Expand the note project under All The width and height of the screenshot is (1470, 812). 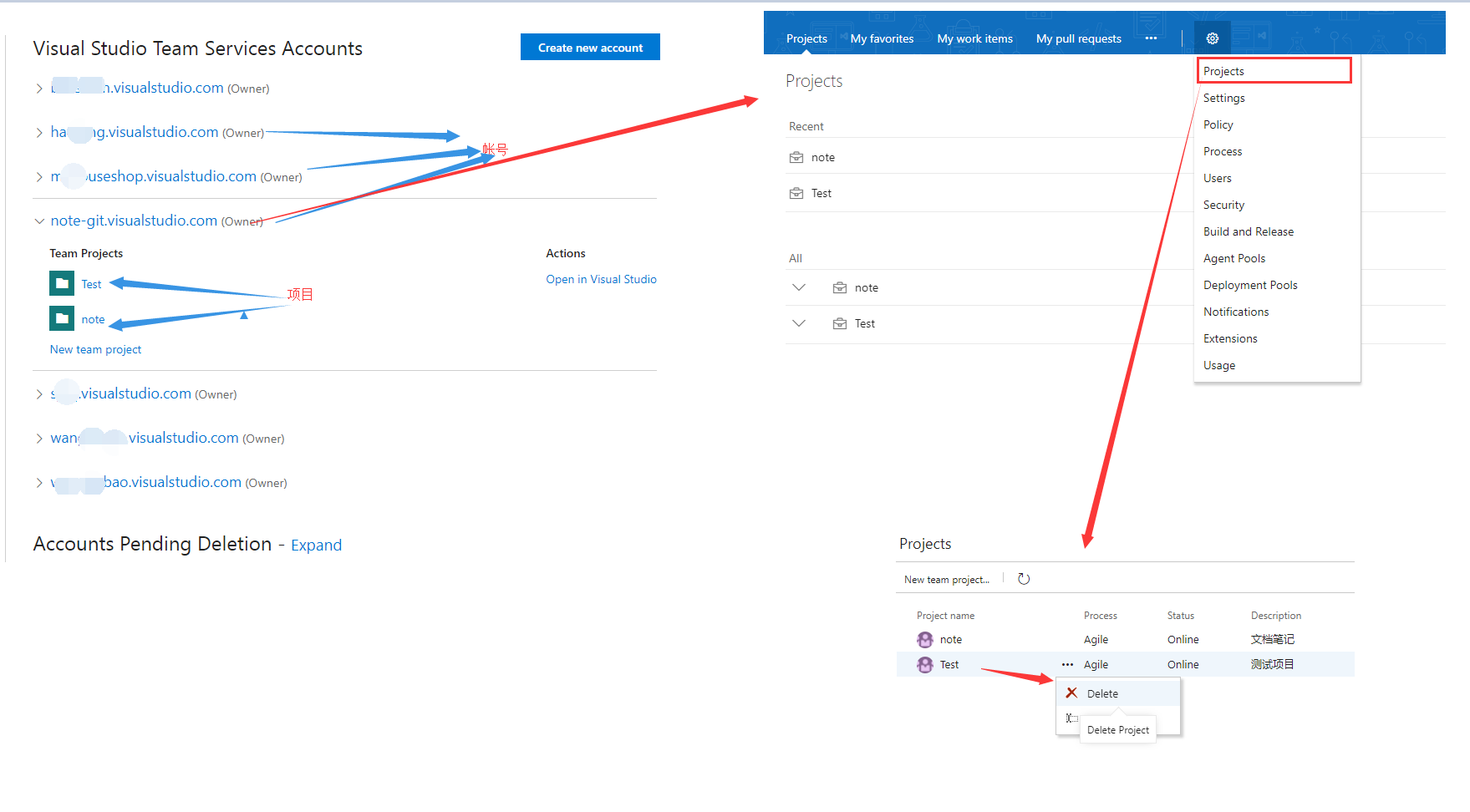click(x=799, y=287)
